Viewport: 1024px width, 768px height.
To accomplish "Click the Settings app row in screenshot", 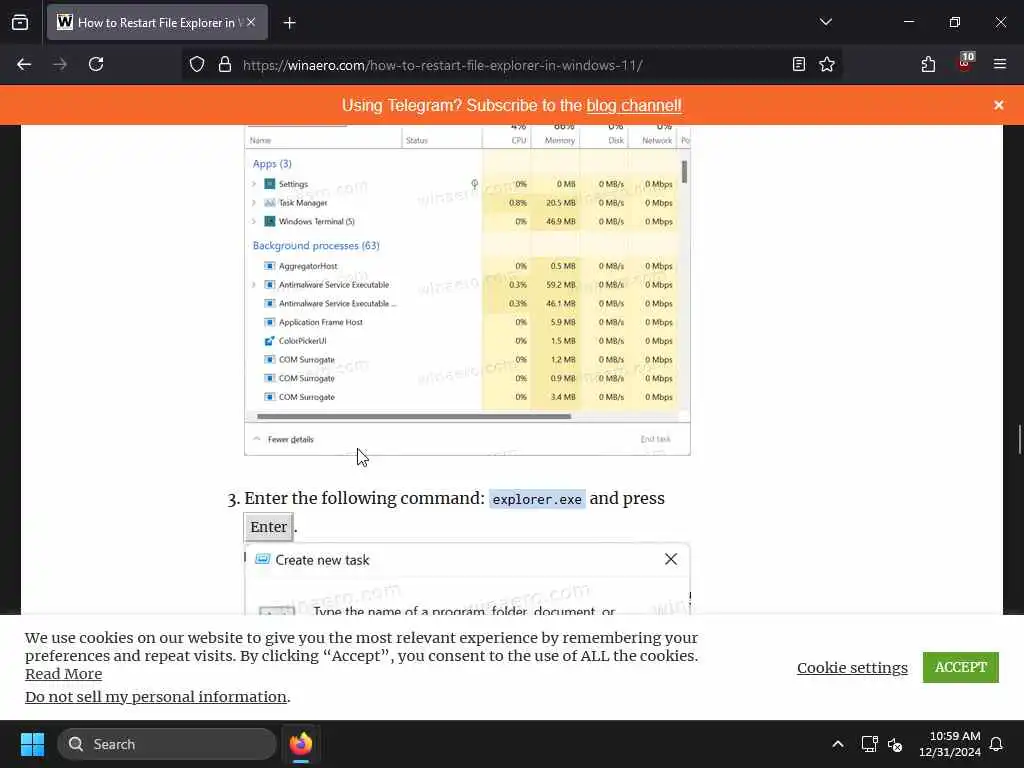I will pyautogui.click(x=462, y=184).
